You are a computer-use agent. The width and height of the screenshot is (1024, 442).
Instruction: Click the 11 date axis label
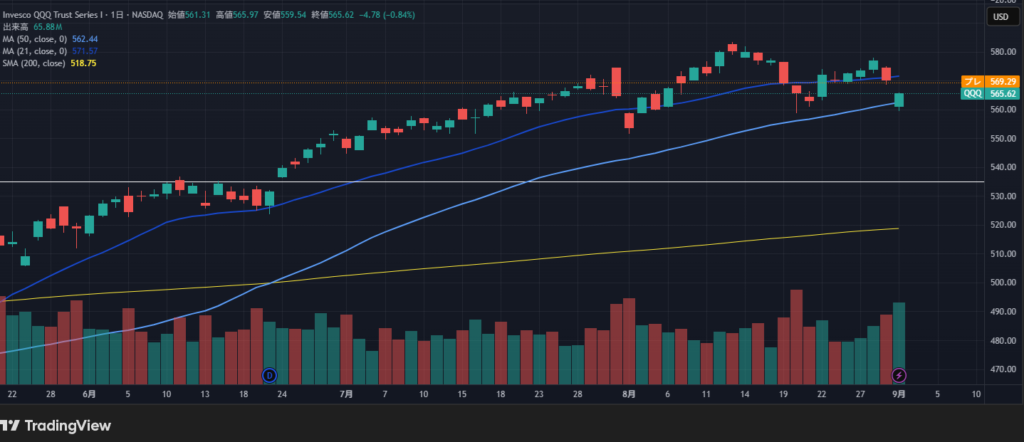point(706,394)
